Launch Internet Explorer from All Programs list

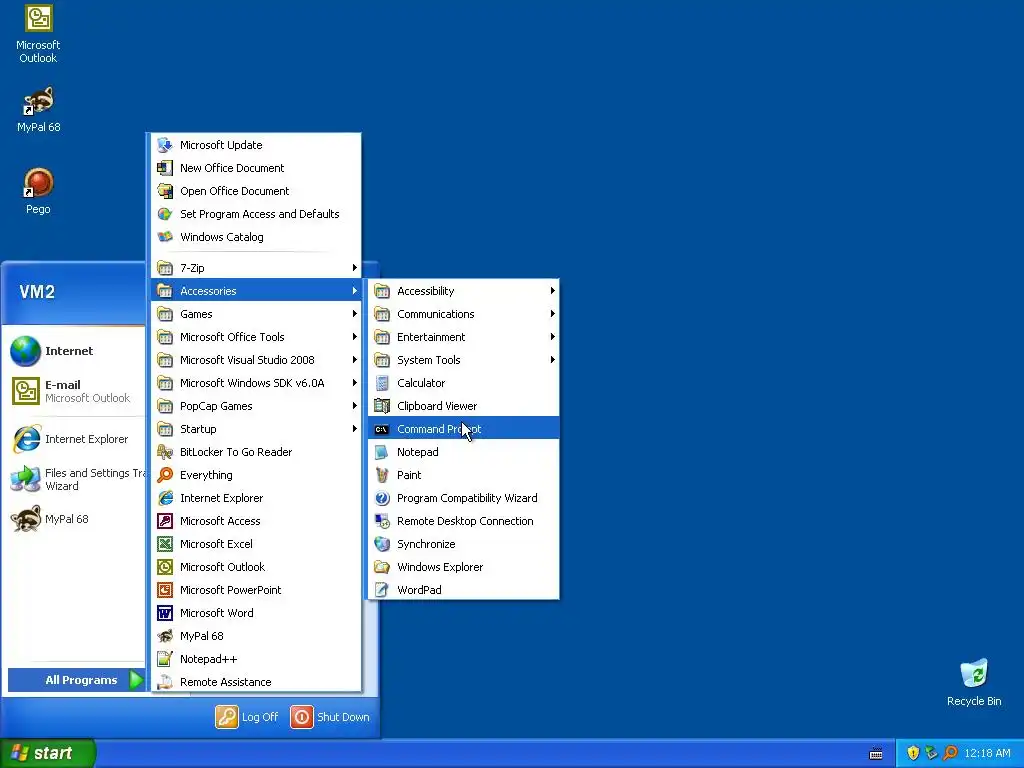pyautogui.click(x=256, y=498)
